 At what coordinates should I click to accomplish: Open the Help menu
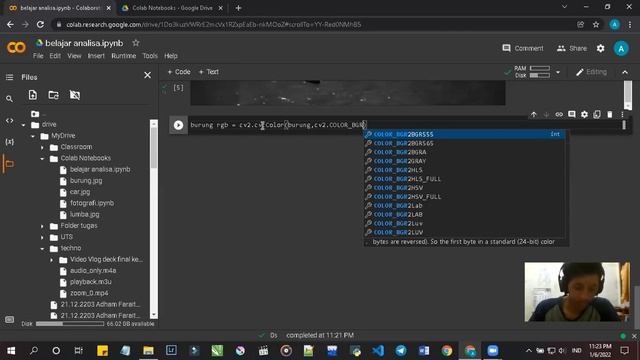tap(171, 56)
